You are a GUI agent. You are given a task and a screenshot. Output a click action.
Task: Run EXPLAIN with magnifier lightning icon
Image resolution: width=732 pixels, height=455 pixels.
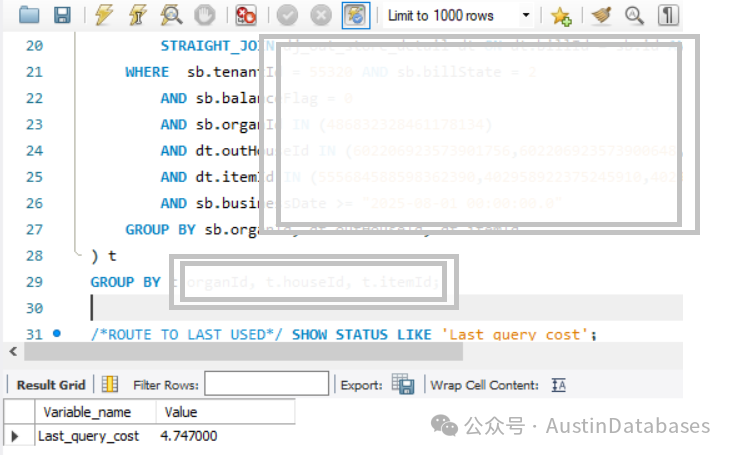coord(171,15)
